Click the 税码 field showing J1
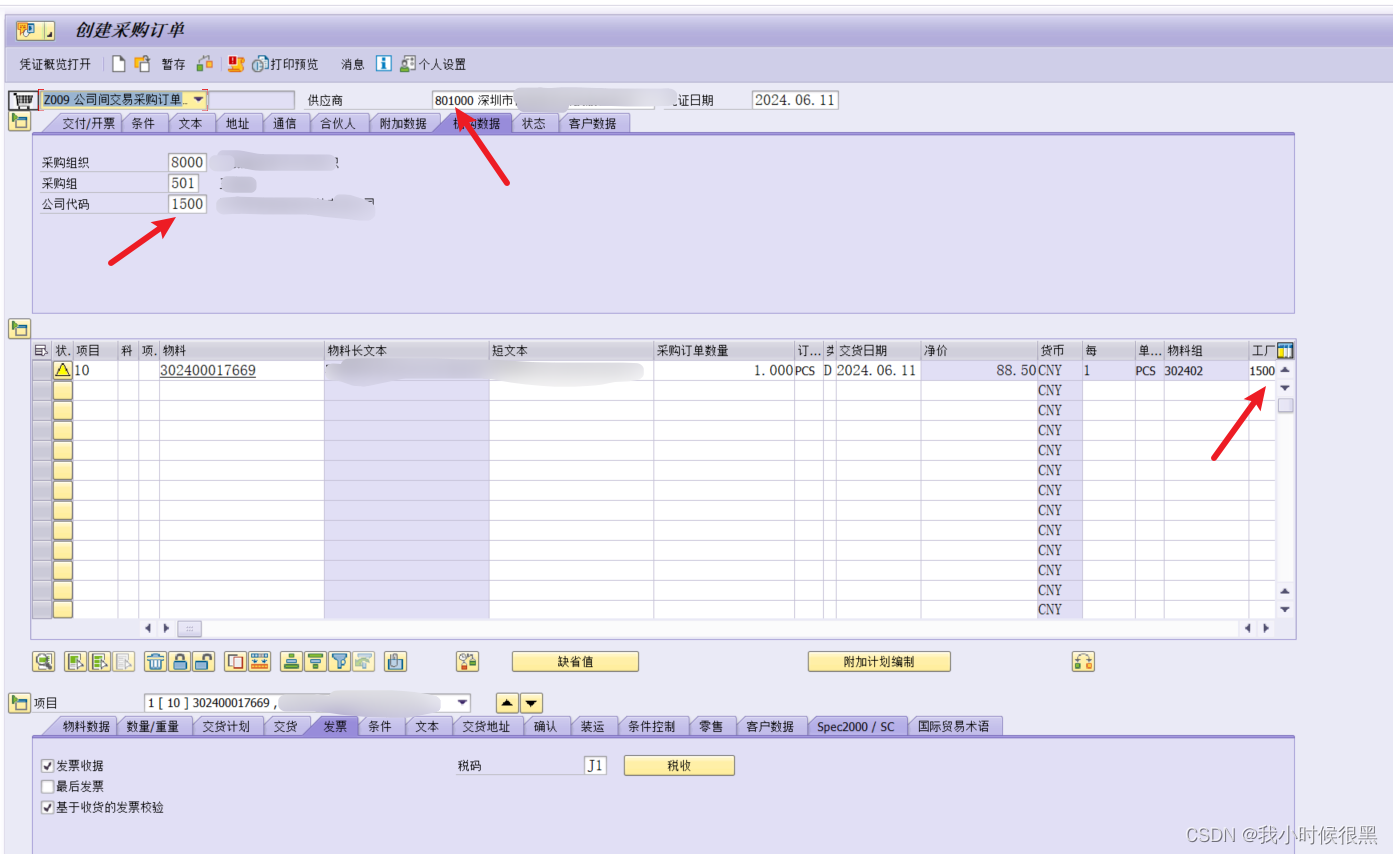 (595, 766)
